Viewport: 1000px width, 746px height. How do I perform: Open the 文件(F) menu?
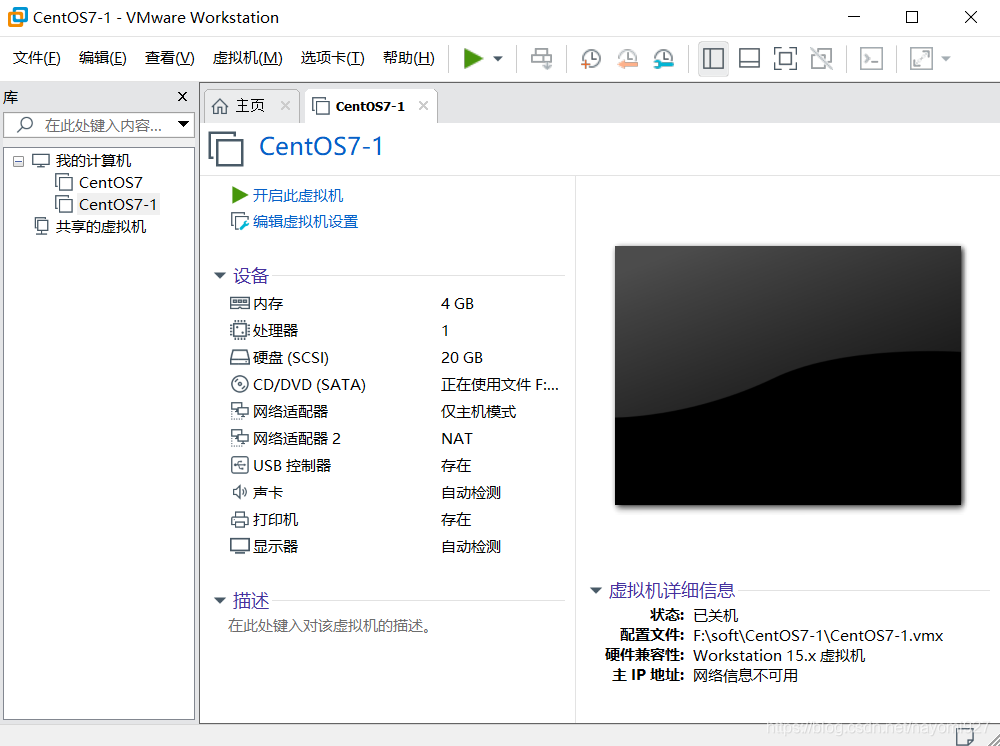pyautogui.click(x=37, y=58)
